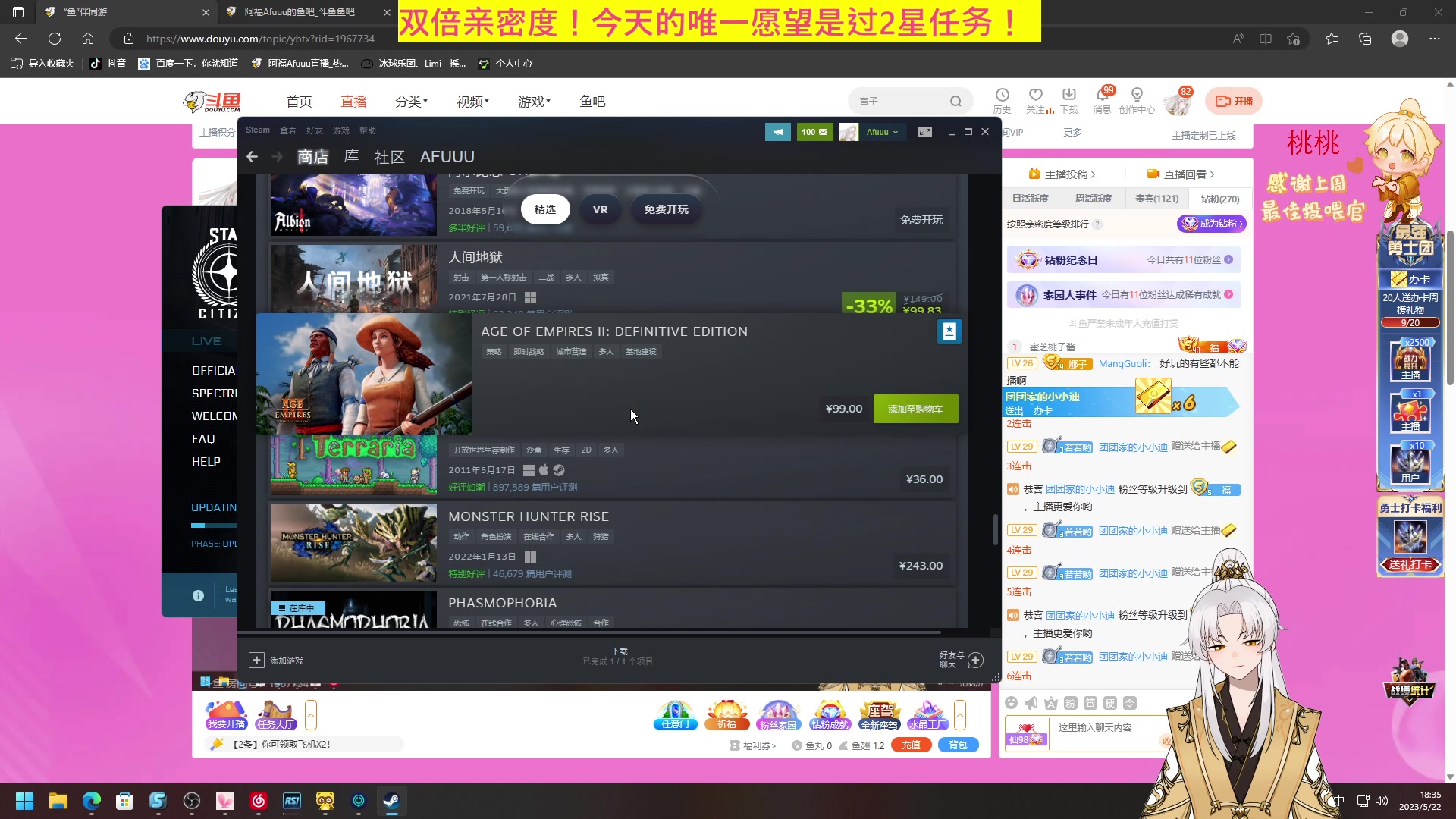Expand the 游戏 dropdown in Douyu navigation

click(x=534, y=102)
